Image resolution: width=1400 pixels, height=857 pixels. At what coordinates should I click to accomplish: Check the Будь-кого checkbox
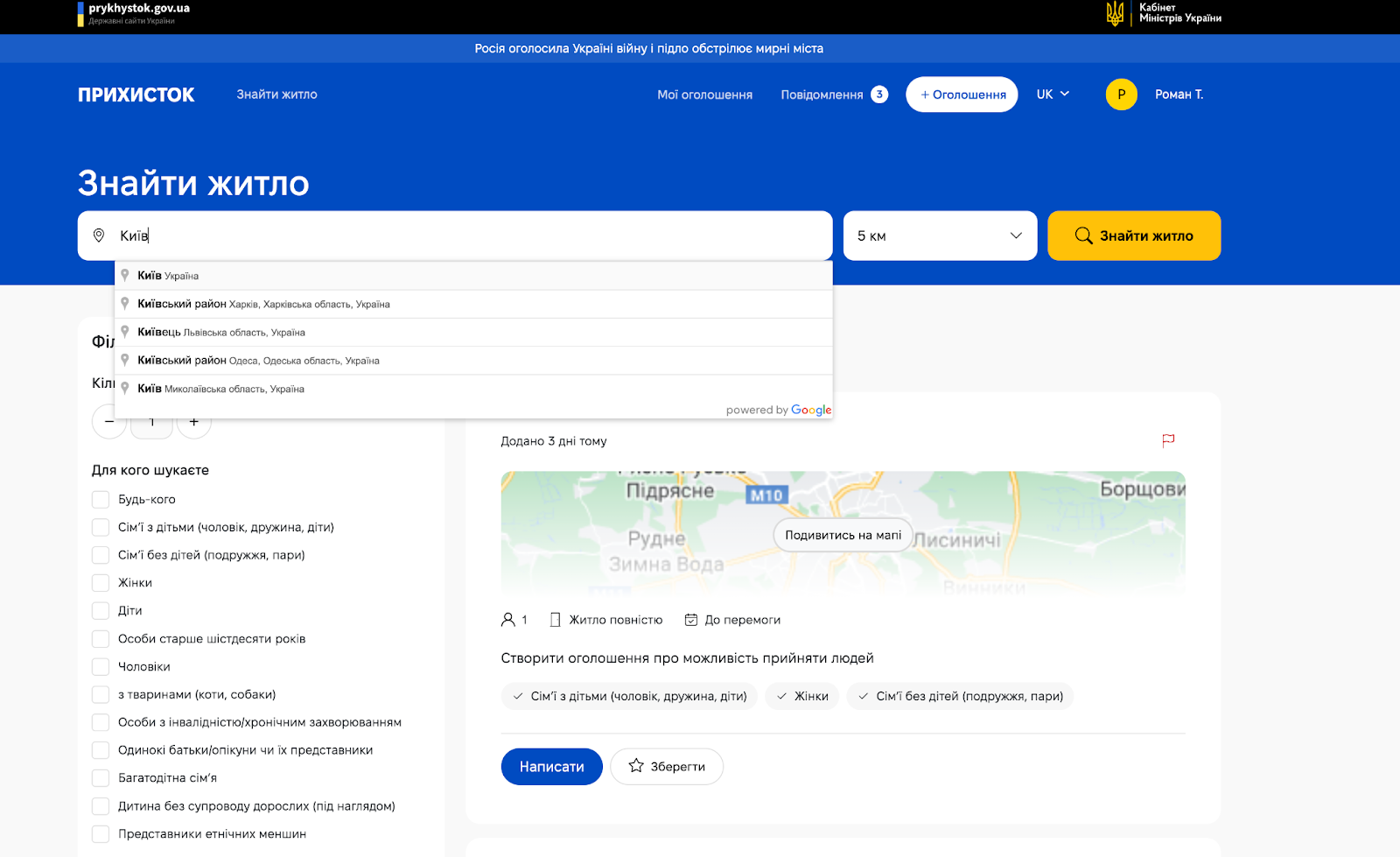click(x=101, y=500)
